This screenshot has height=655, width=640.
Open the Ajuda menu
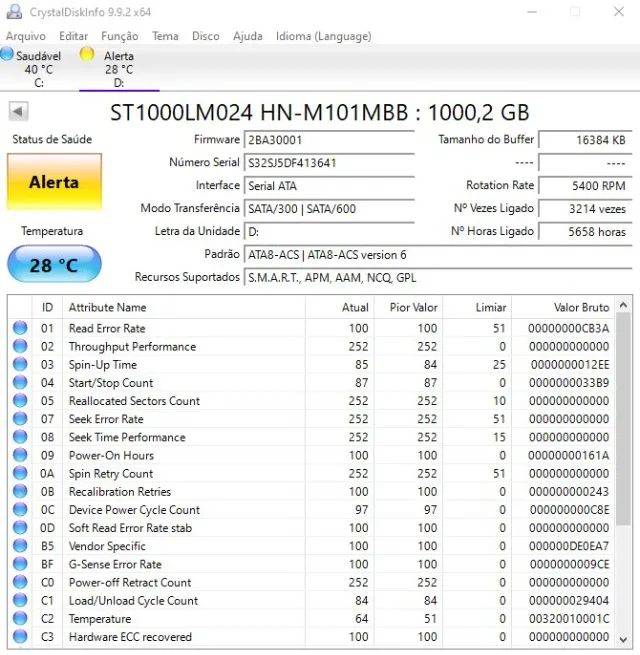pos(247,36)
